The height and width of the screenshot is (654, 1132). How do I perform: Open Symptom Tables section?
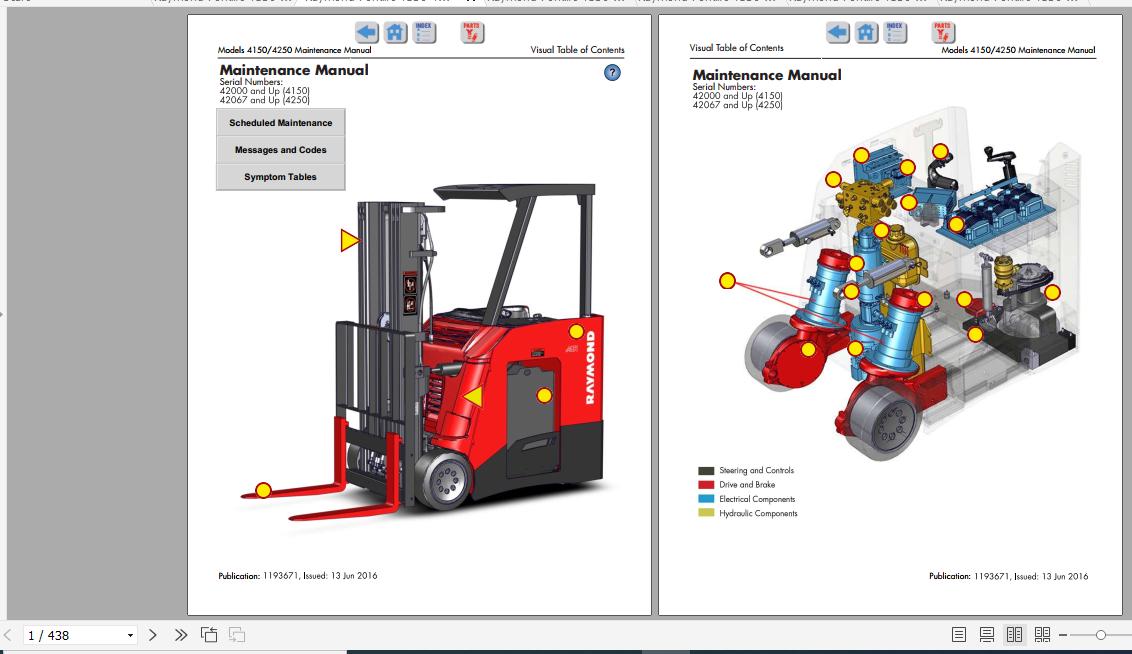coord(281,177)
